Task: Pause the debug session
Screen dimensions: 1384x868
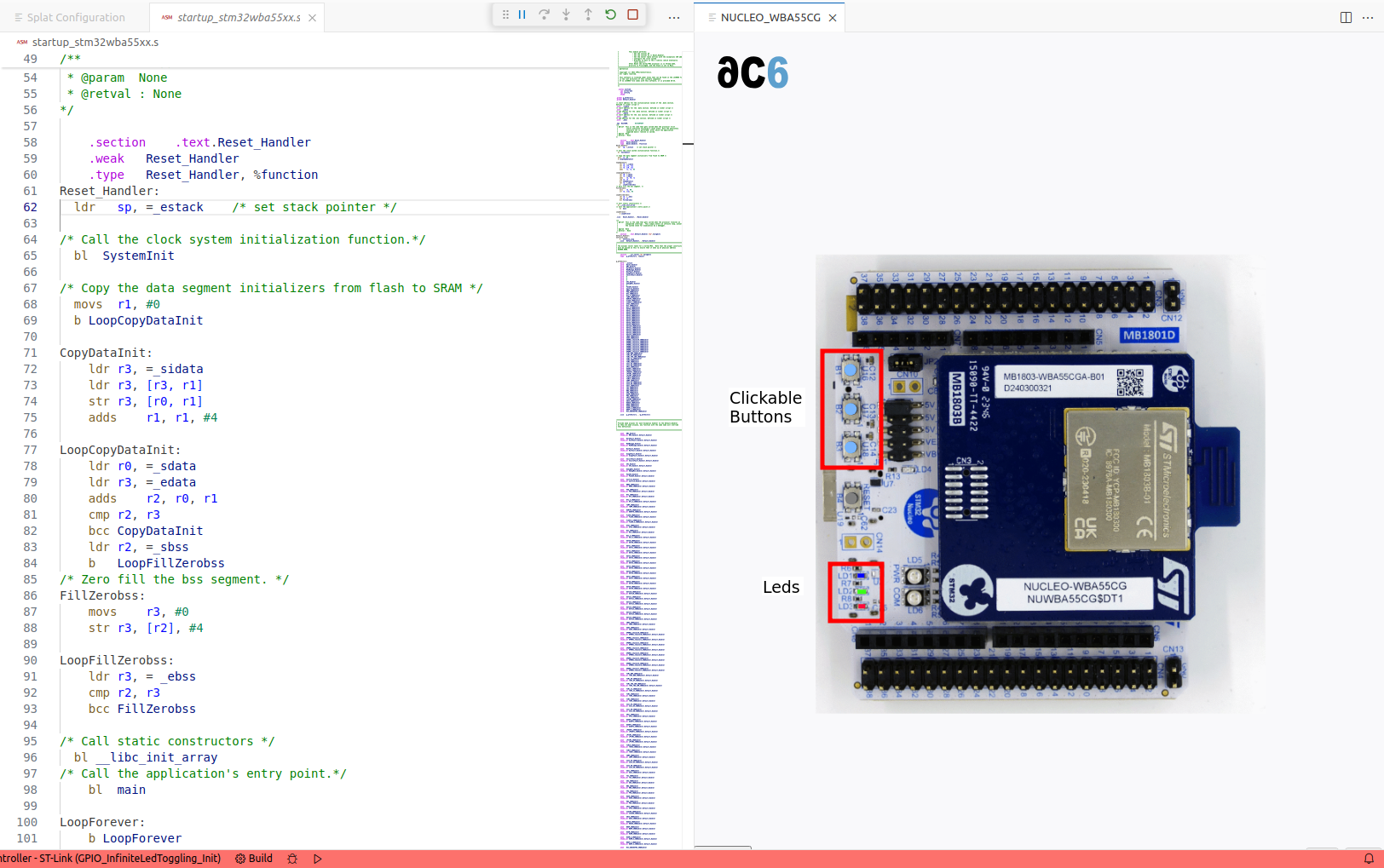Action: [522, 14]
